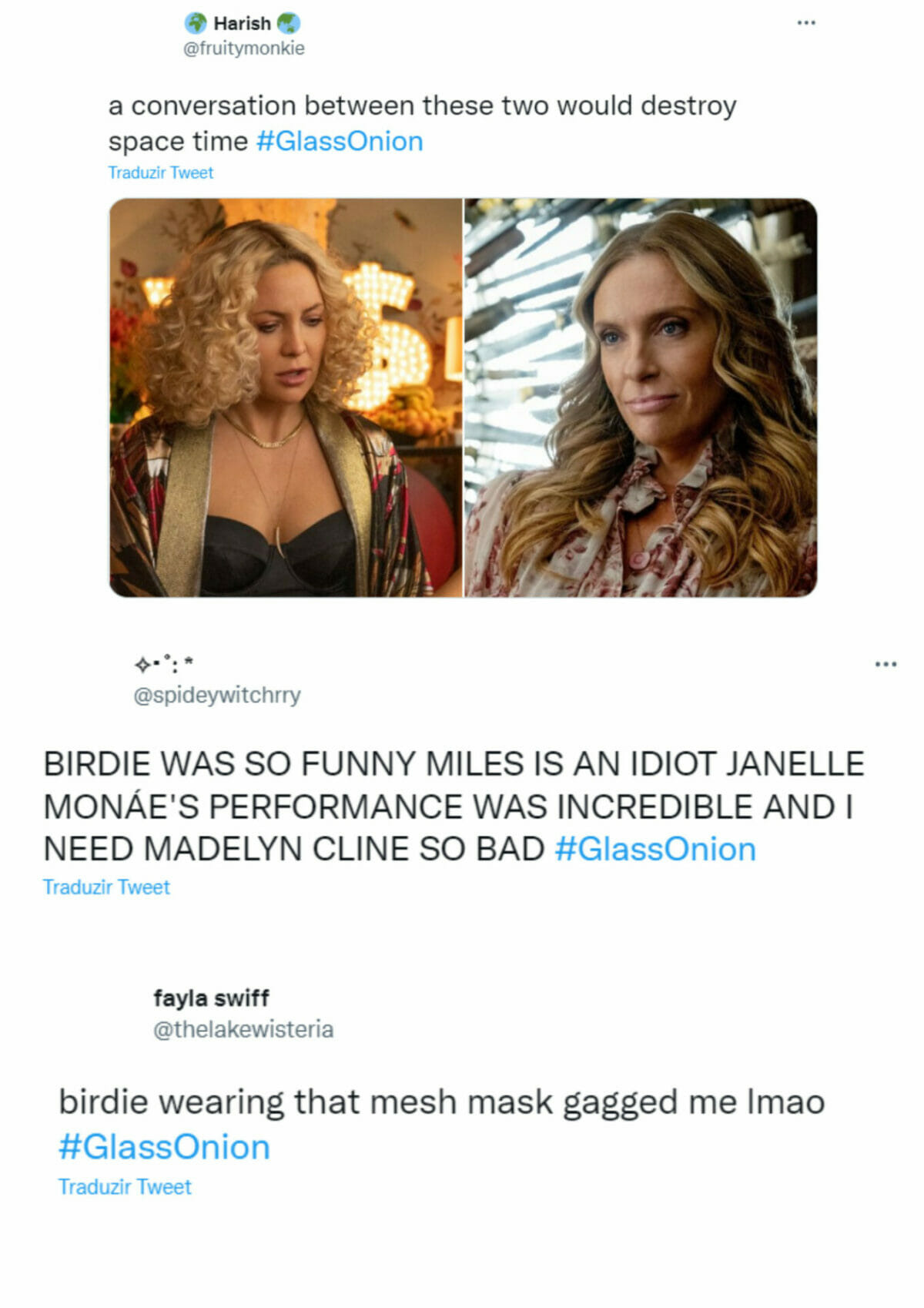The height and width of the screenshot is (1308, 924).
Task: Translate Harish's tweet with Traduzir Tweet
Action: click(x=160, y=173)
